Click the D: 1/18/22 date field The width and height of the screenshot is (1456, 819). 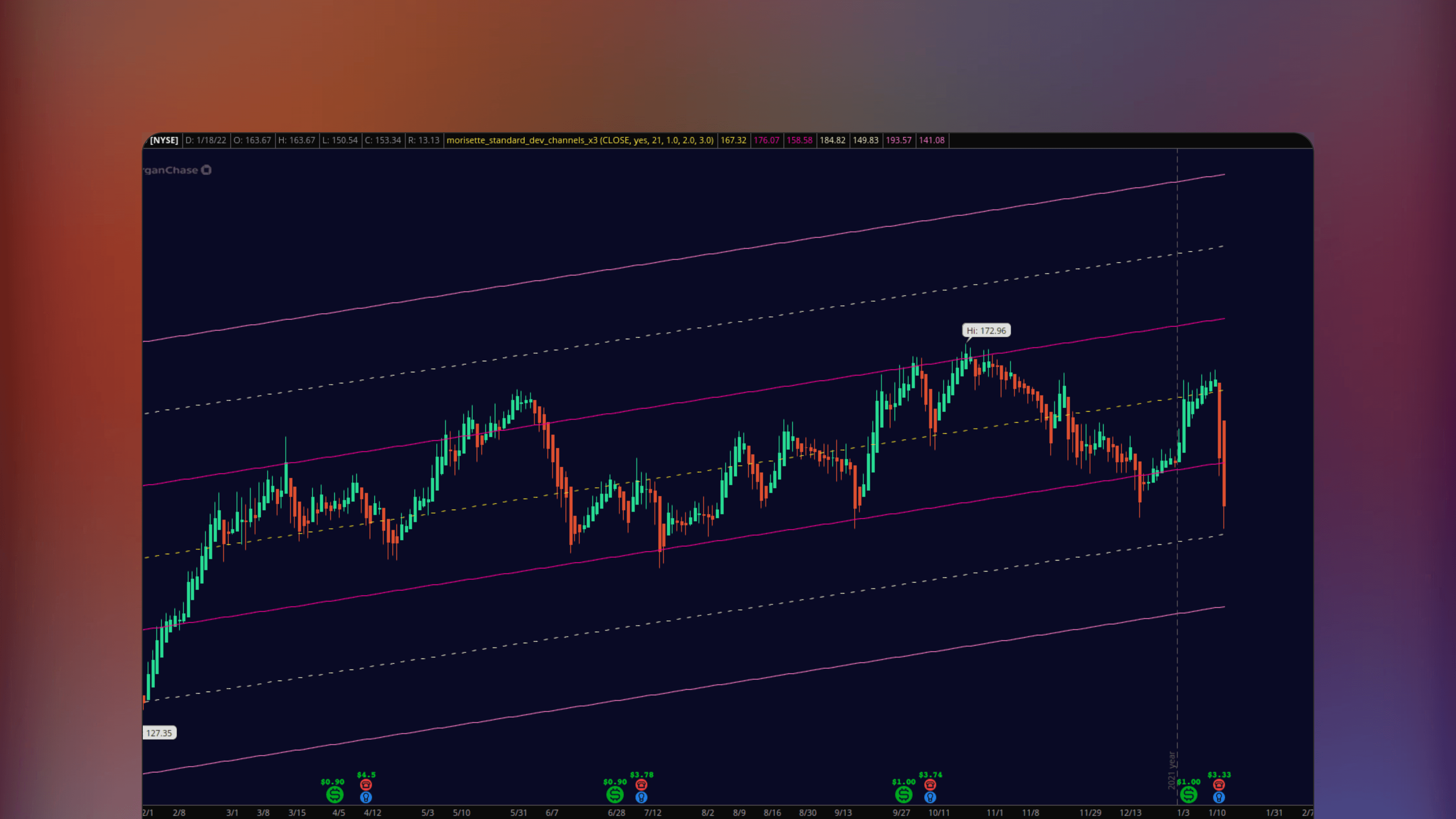coord(206,140)
